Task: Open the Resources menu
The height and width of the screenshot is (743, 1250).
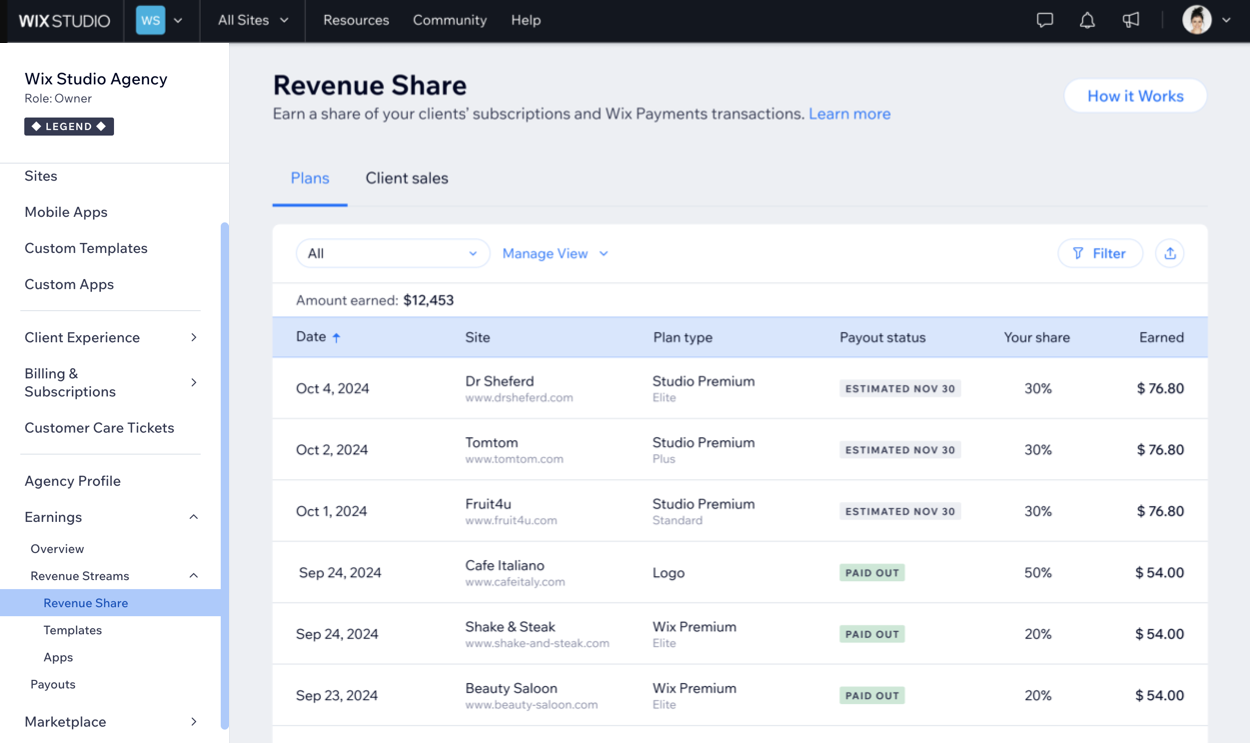Action: (356, 20)
